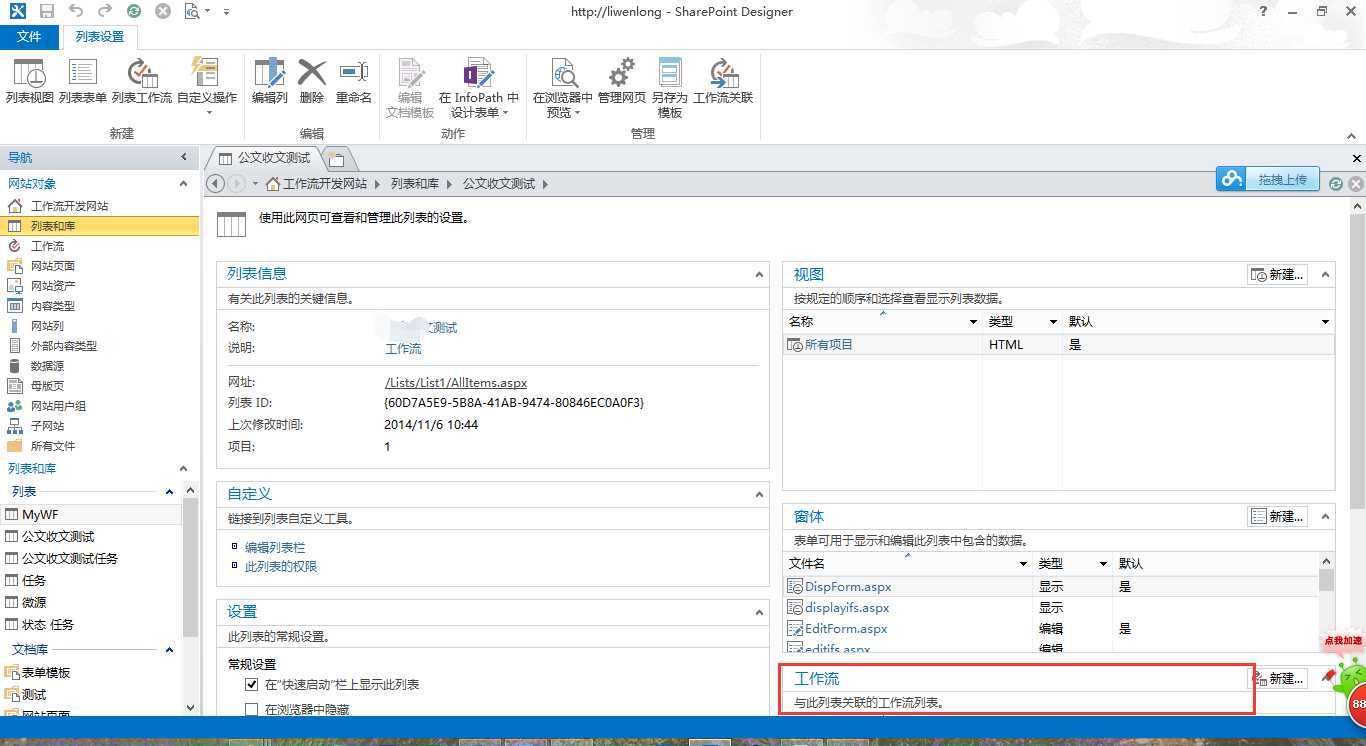Open 所有文件 in navigation pane
The width and height of the screenshot is (1366, 746).
coord(52,446)
